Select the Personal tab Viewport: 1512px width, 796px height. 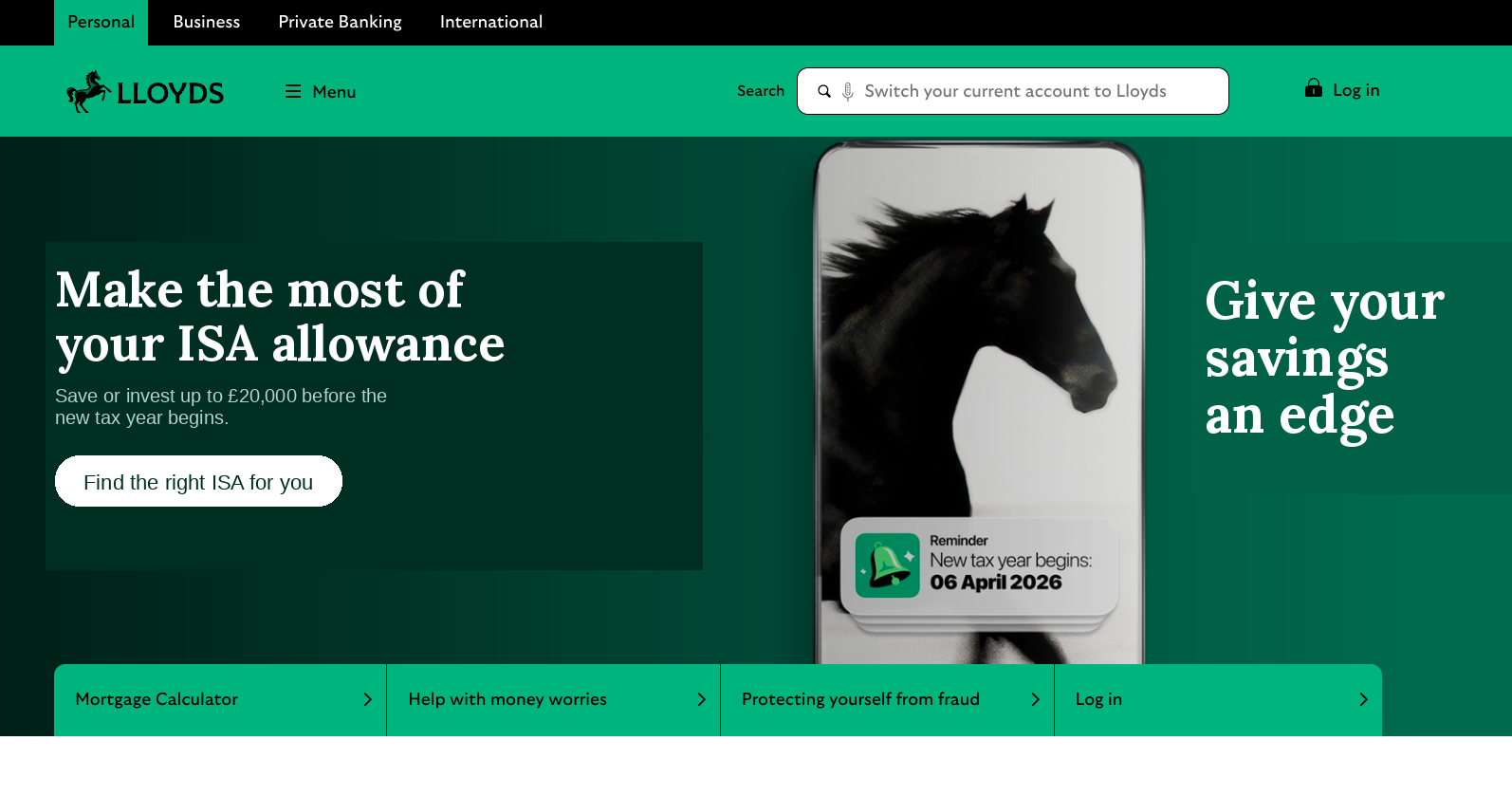(101, 23)
